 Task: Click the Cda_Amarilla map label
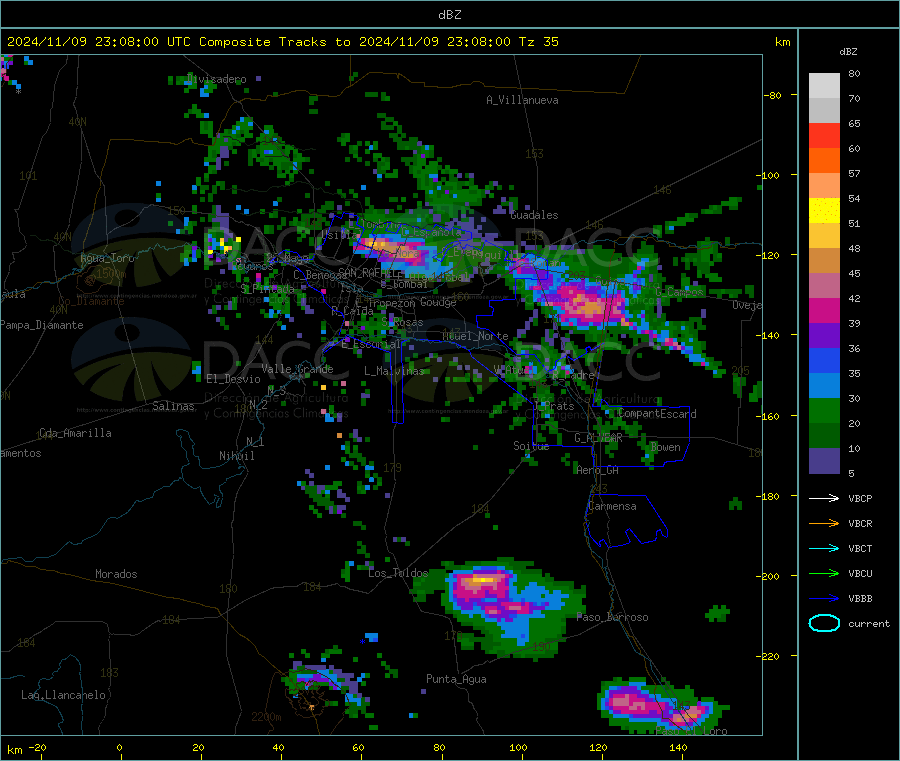pyautogui.click(x=75, y=433)
